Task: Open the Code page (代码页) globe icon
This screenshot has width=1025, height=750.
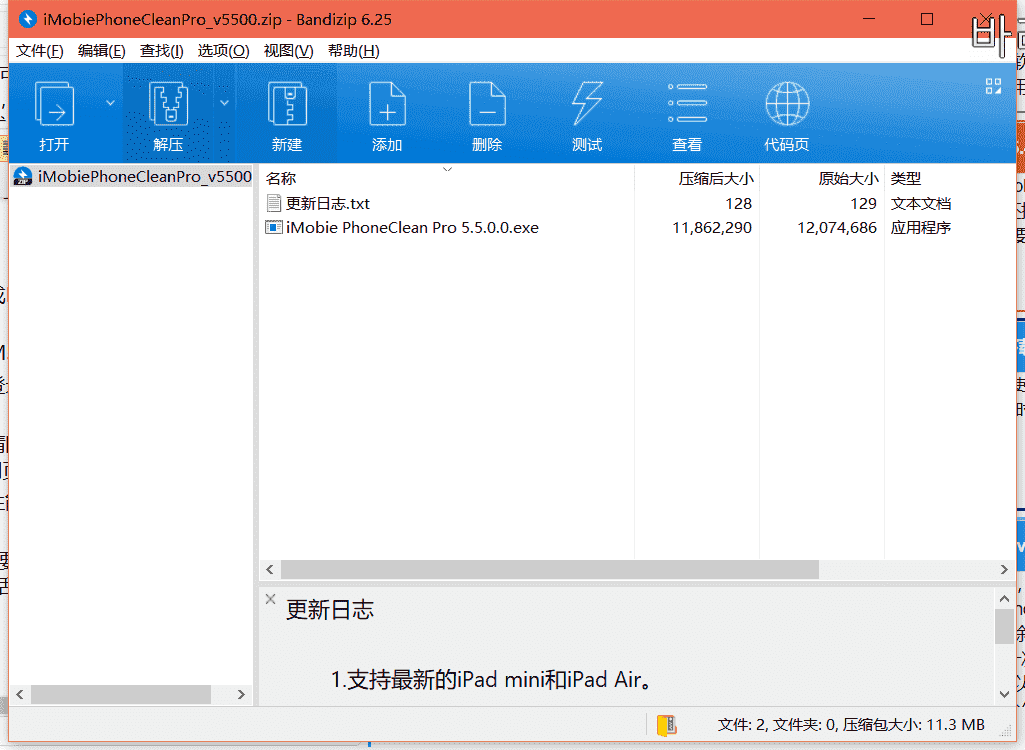Action: [x=787, y=104]
